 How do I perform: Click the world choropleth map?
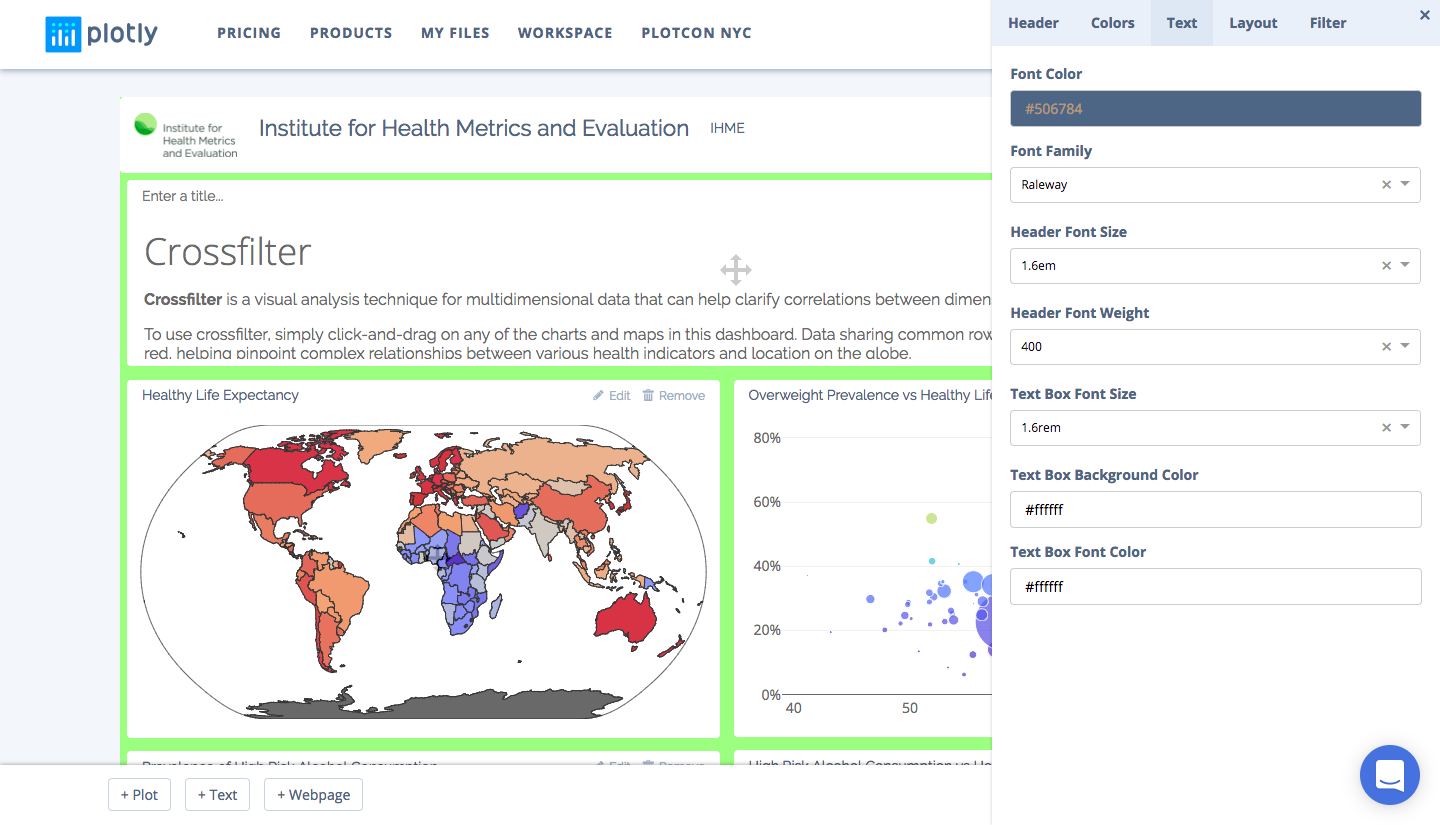(x=423, y=571)
